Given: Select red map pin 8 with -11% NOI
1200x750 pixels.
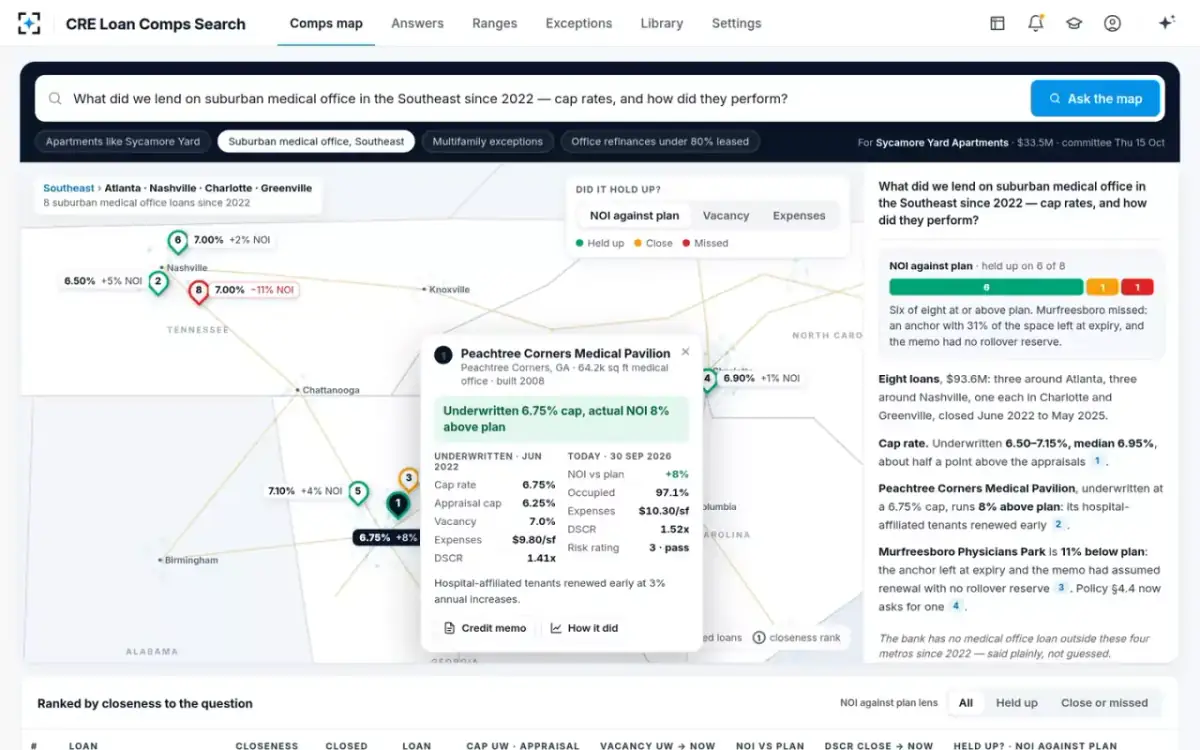Looking at the screenshot, I should point(199,292).
